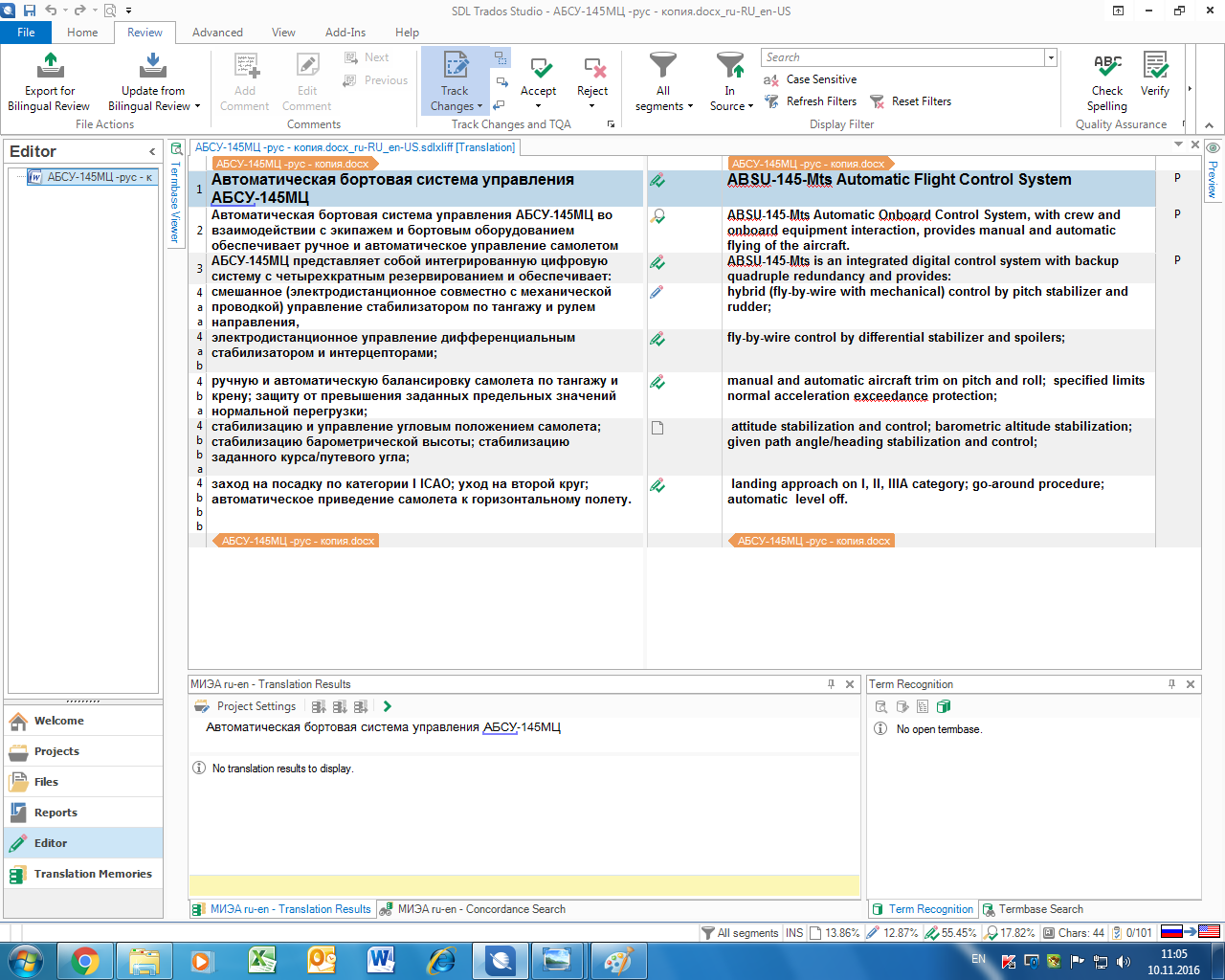Click the Check Spelling icon

tap(1107, 65)
